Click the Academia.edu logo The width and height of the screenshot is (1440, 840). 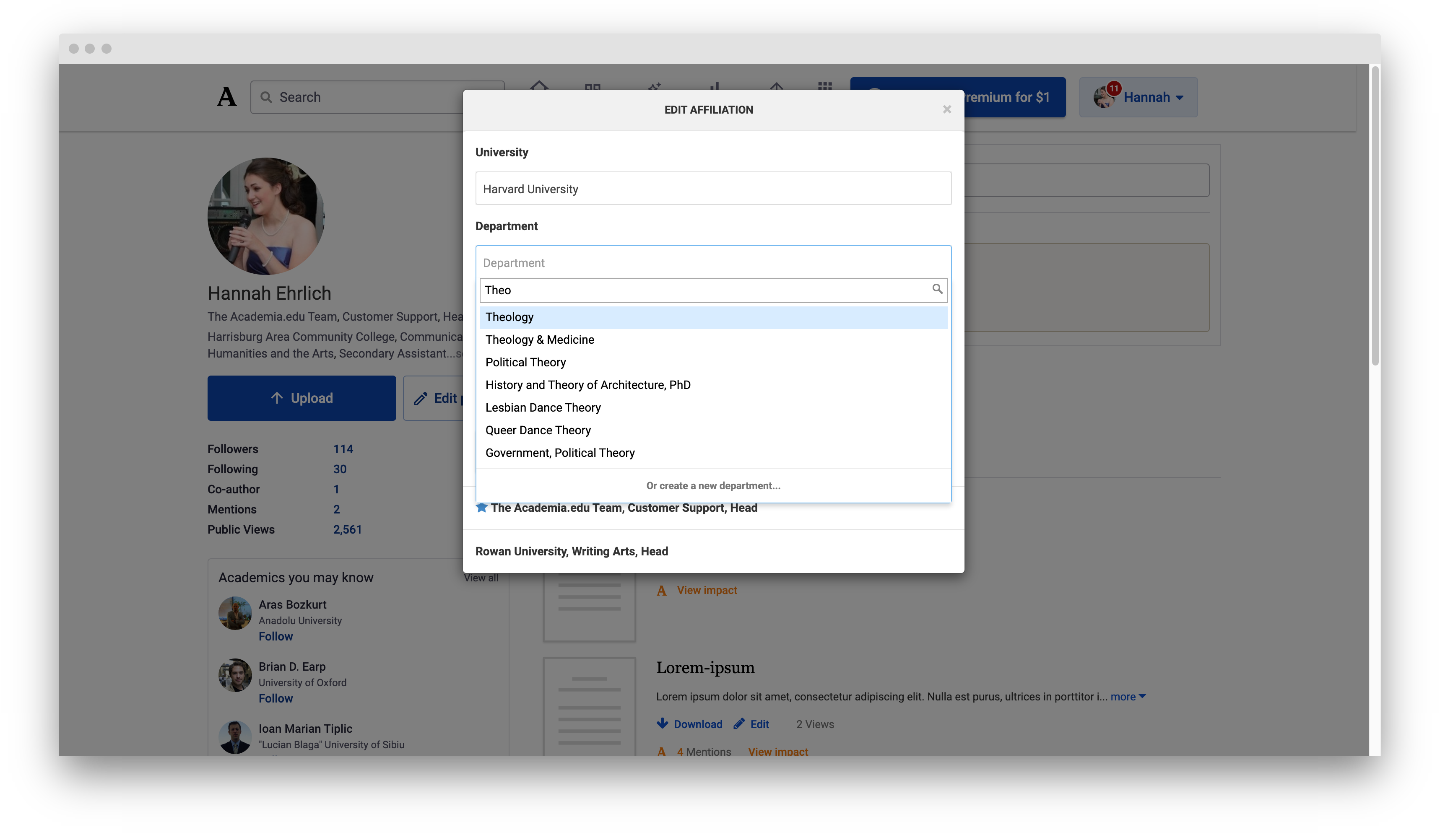pyautogui.click(x=226, y=97)
